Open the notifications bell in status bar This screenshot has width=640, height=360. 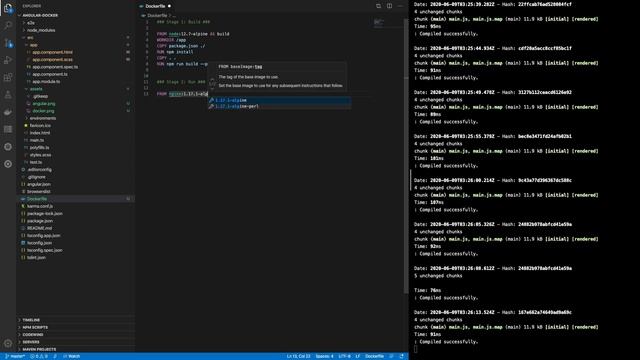[402, 356]
